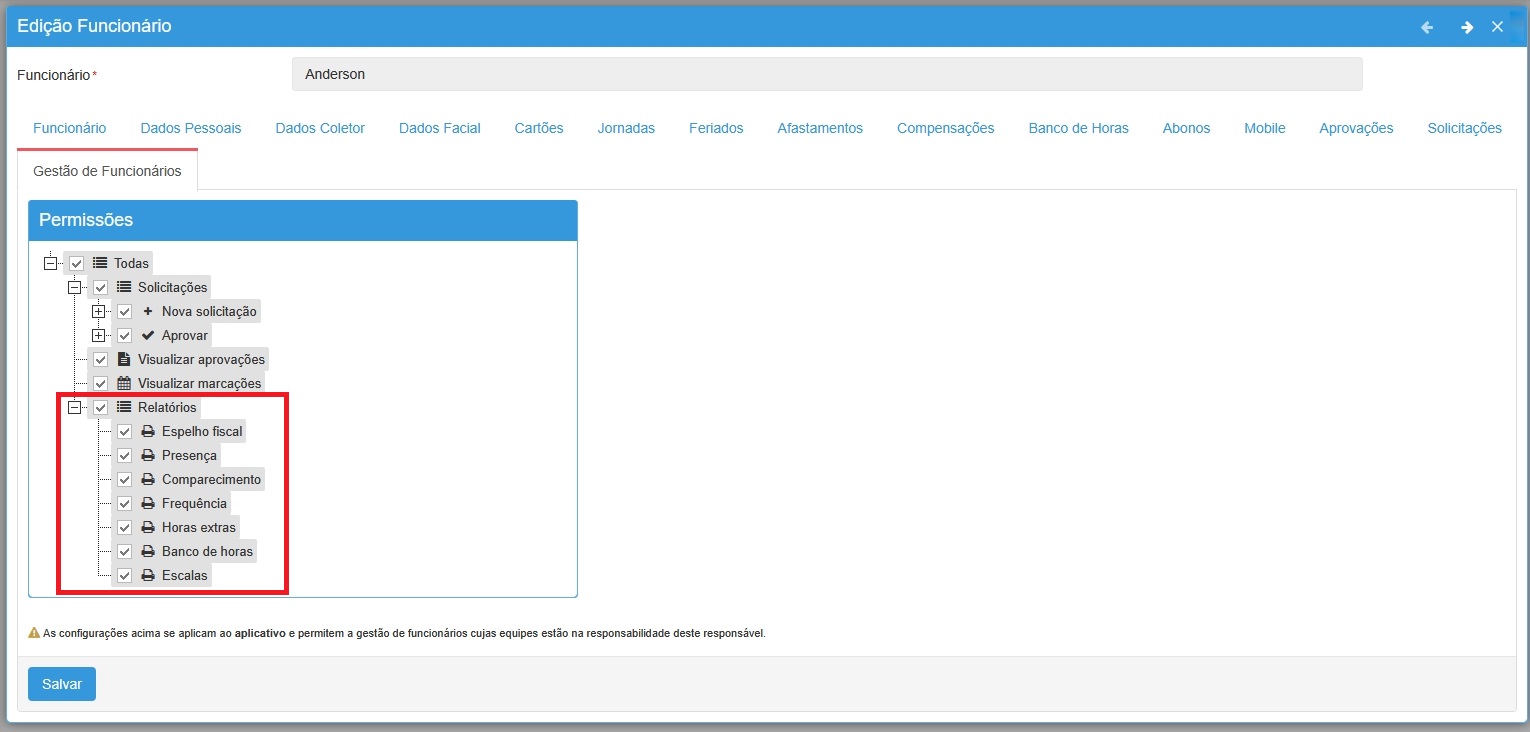
Task: Uncheck the Todas permissions checkbox
Action: pyautogui.click(x=77, y=263)
